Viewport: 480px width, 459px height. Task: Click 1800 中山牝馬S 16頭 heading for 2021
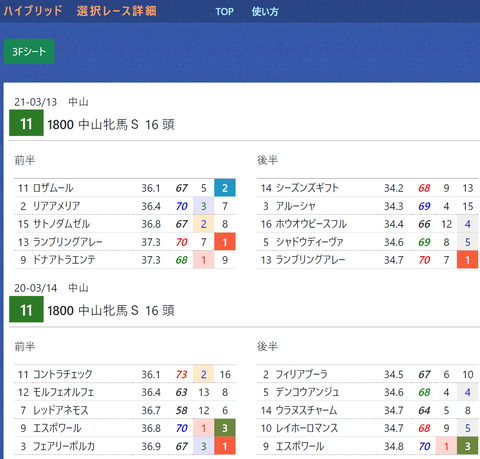pyautogui.click(x=111, y=125)
